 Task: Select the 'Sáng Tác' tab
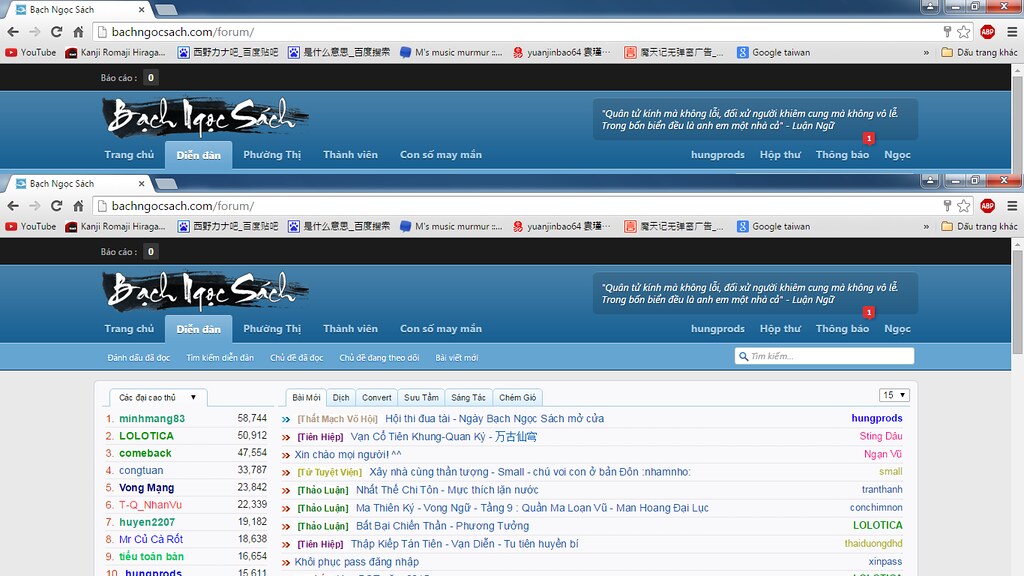(467, 397)
